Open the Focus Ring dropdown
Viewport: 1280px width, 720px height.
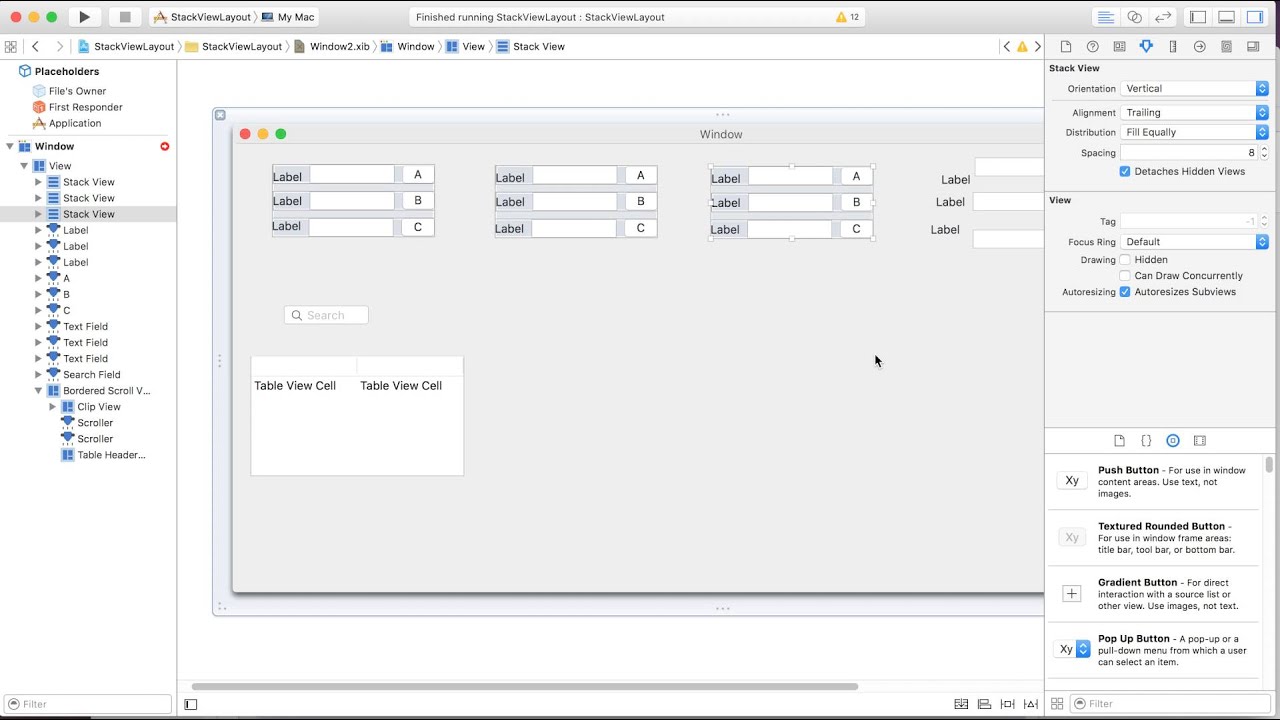(x=1194, y=242)
